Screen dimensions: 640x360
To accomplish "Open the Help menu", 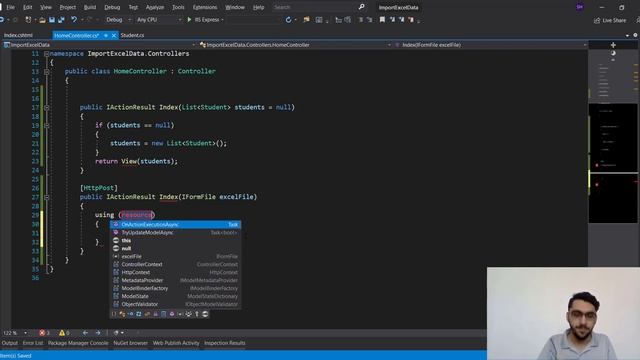I will click(258, 7).
